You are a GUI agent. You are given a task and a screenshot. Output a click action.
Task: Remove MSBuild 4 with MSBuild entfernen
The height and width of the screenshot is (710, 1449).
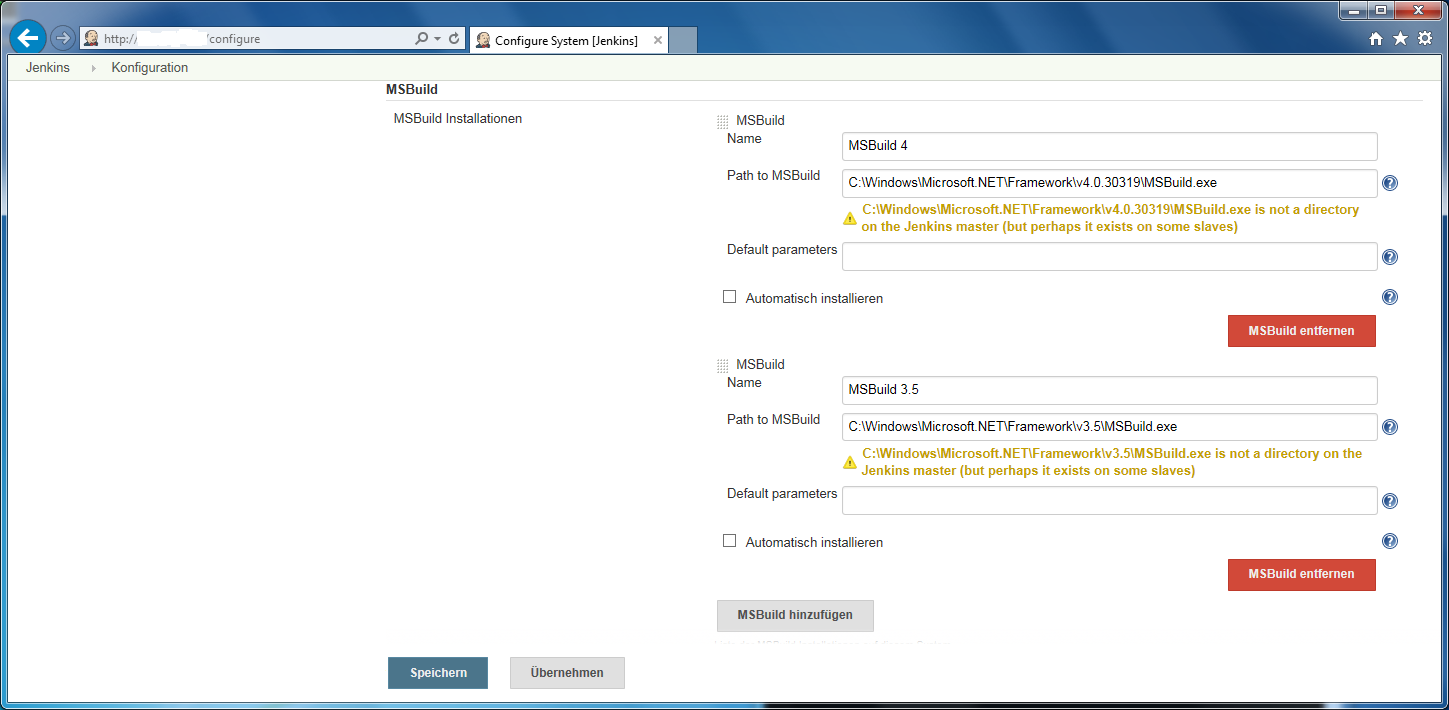tap(1301, 331)
